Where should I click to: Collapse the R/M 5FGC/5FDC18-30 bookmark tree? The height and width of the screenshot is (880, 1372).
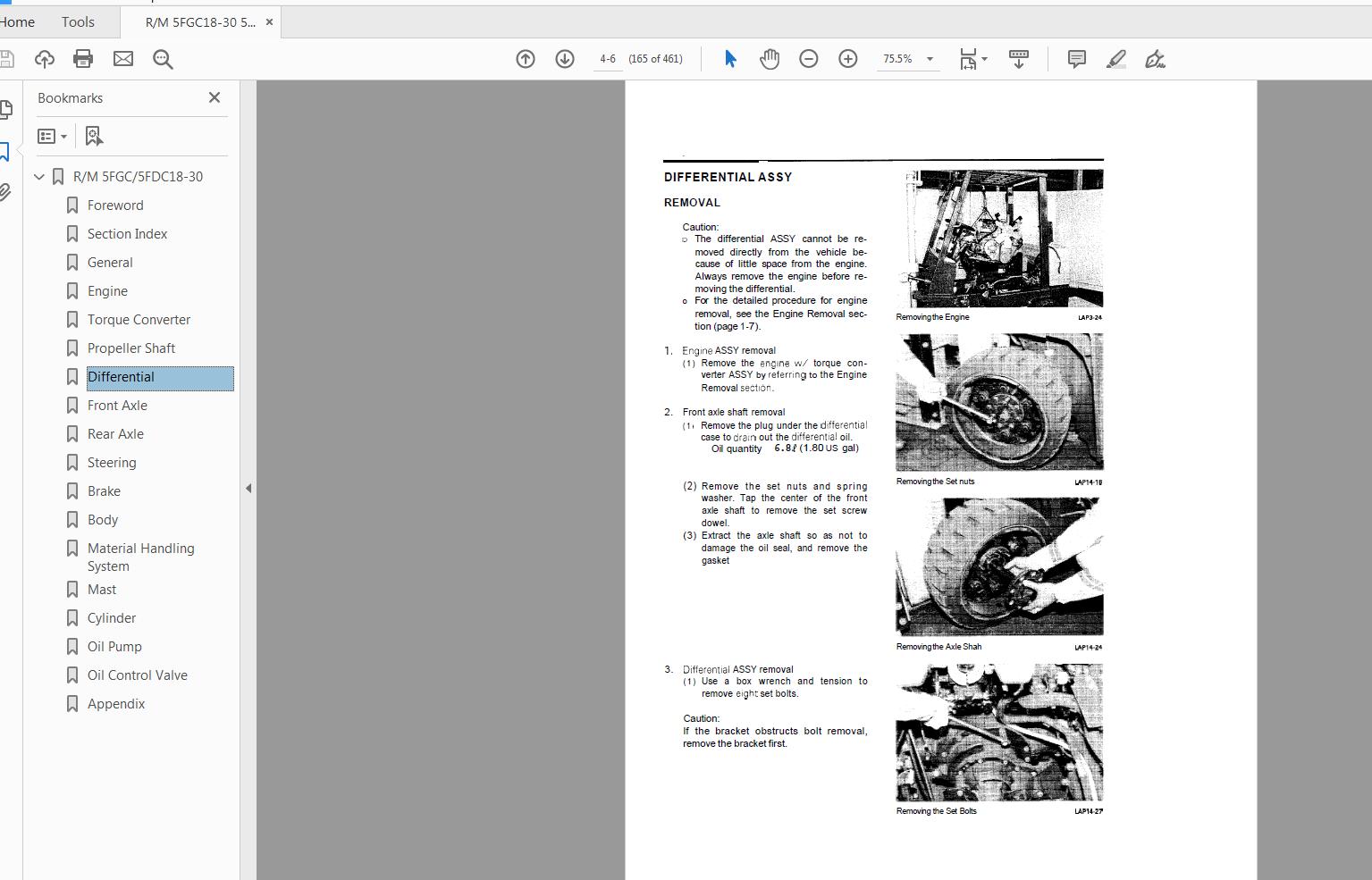click(38, 176)
